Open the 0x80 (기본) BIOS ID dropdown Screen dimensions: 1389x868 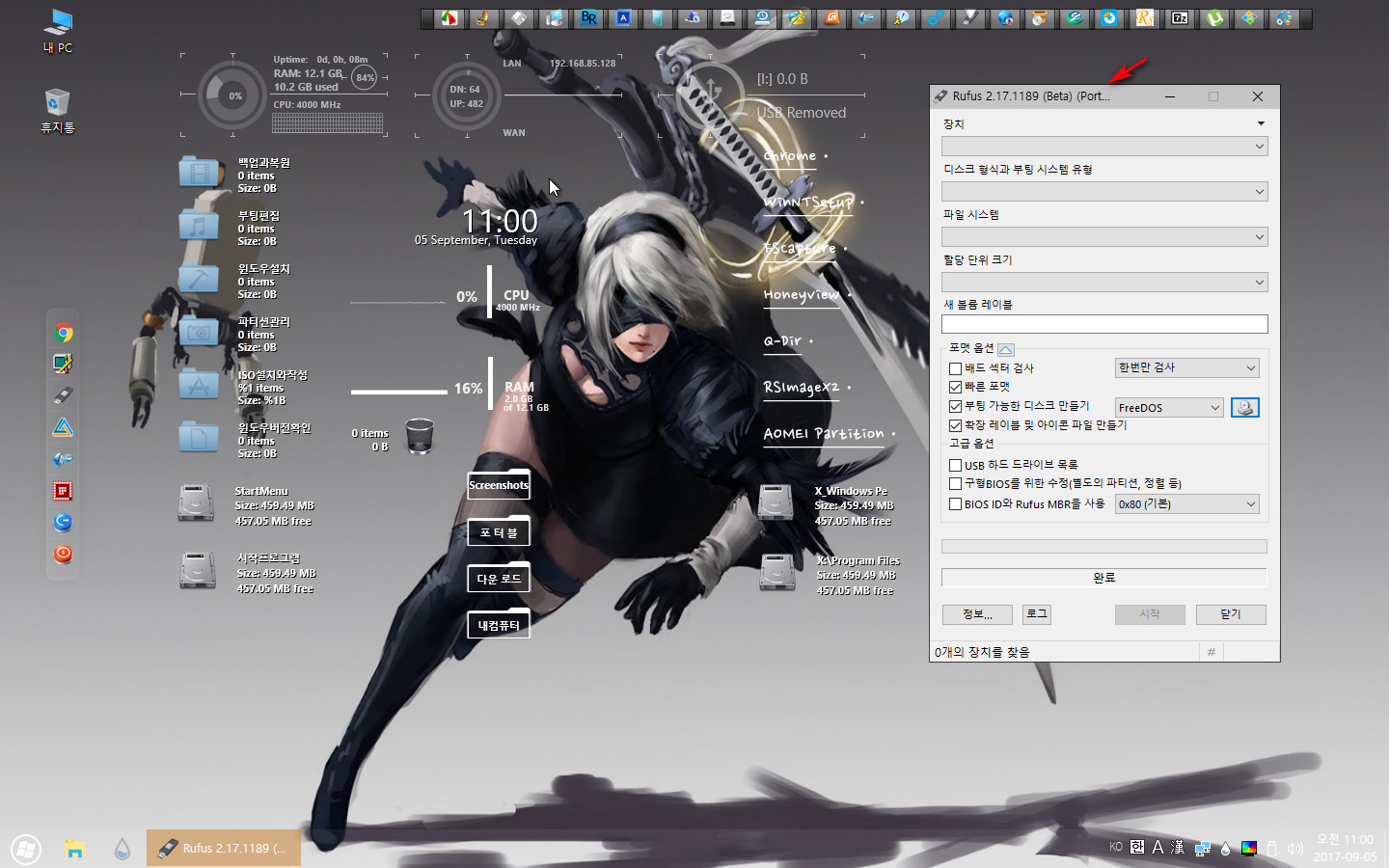(x=1187, y=504)
